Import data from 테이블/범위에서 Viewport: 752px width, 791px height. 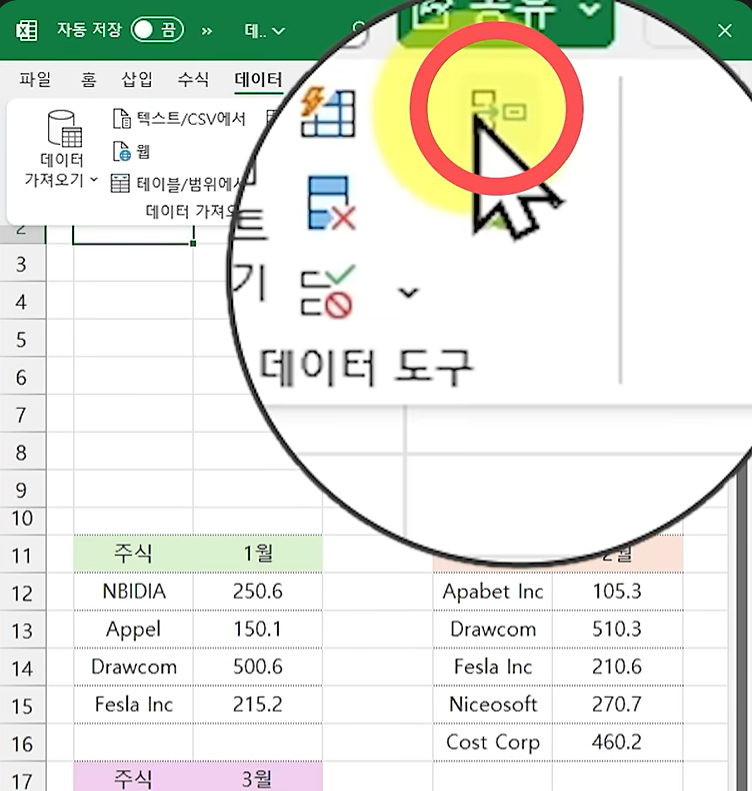point(178,184)
